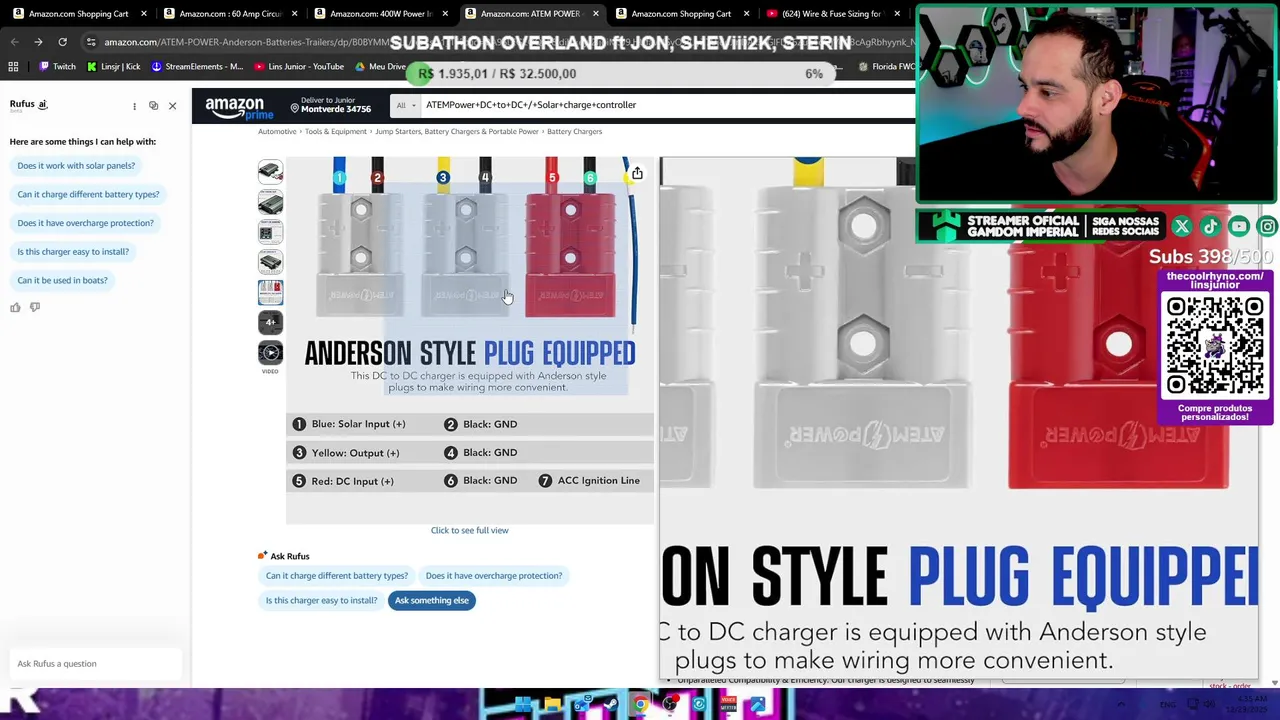Open Voicemeeter from the taskbar

pyautogui.click(x=728, y=705)
